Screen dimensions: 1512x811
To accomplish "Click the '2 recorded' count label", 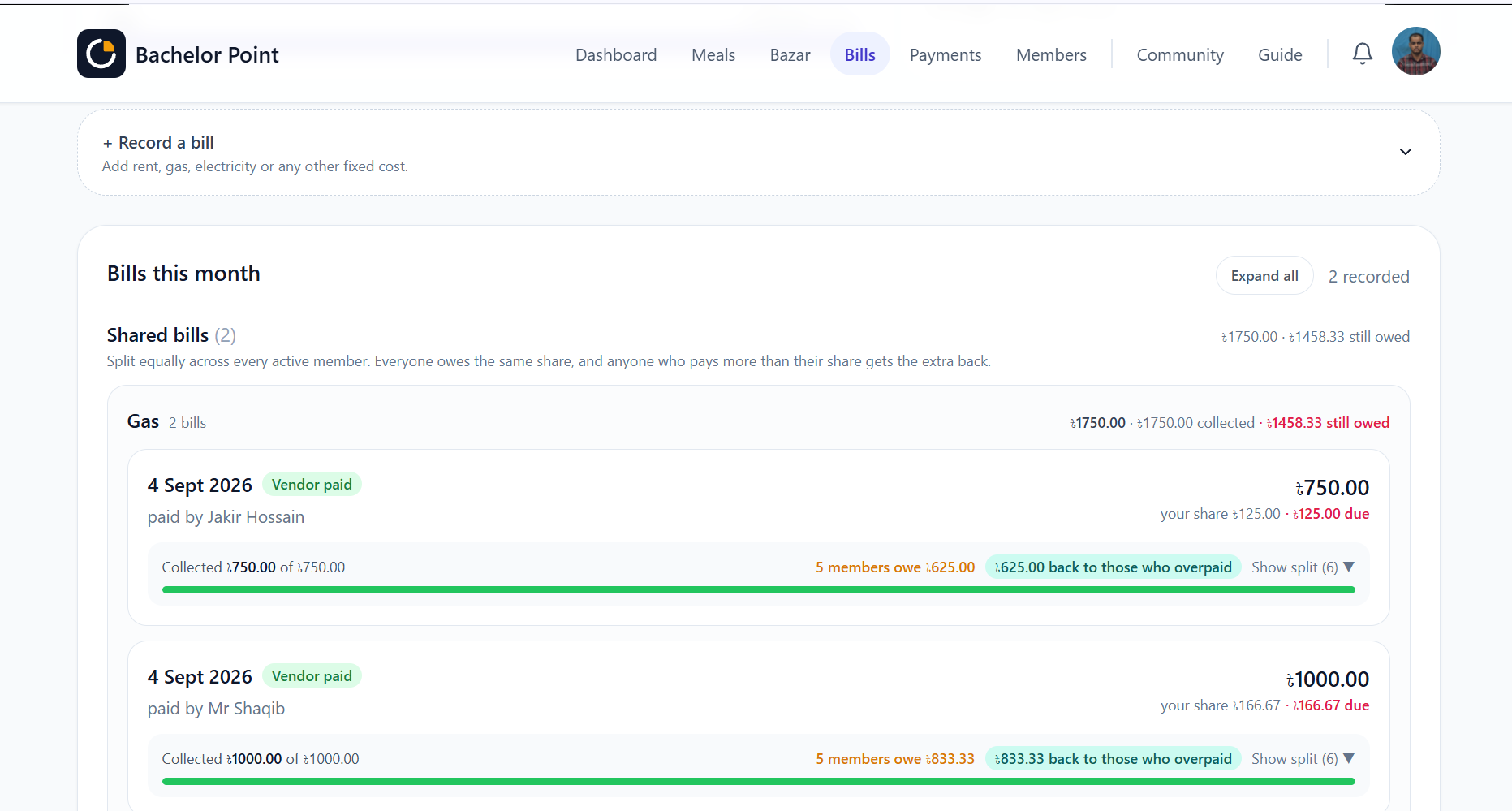I will 1368,277.
